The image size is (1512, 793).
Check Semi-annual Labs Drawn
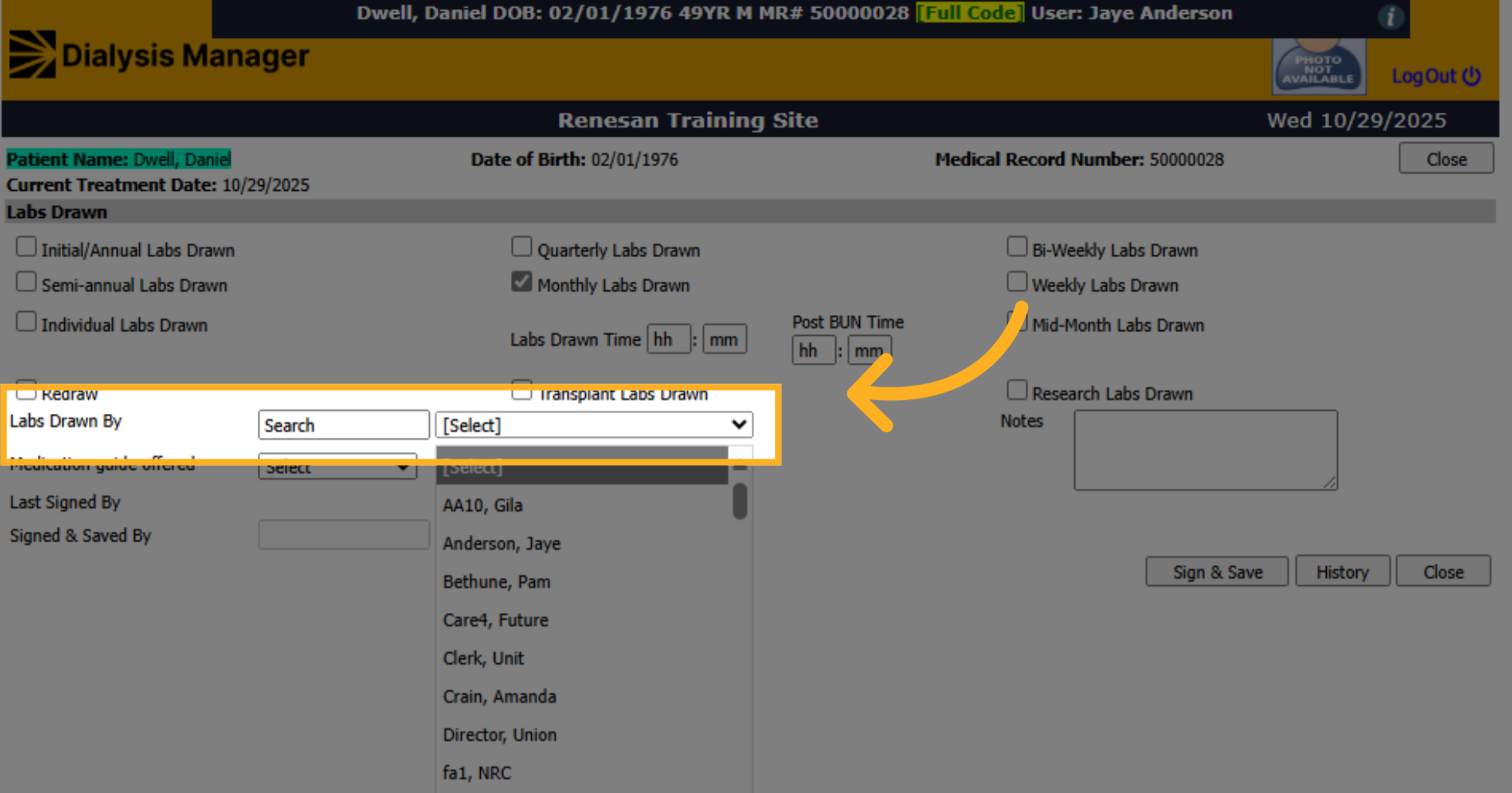tap(26, 282)
